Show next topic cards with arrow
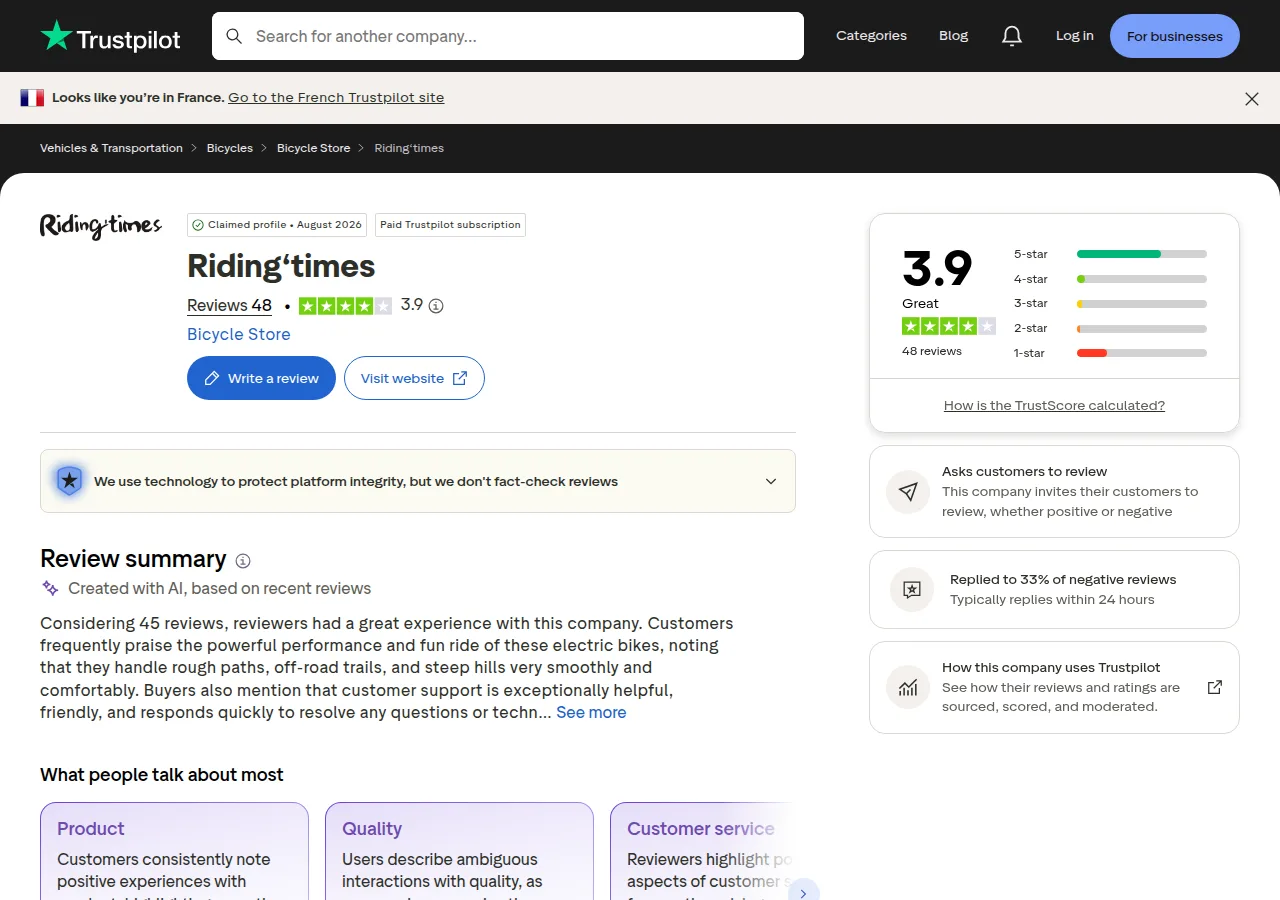Viewport: 1280px width, 900px height. 803,893
